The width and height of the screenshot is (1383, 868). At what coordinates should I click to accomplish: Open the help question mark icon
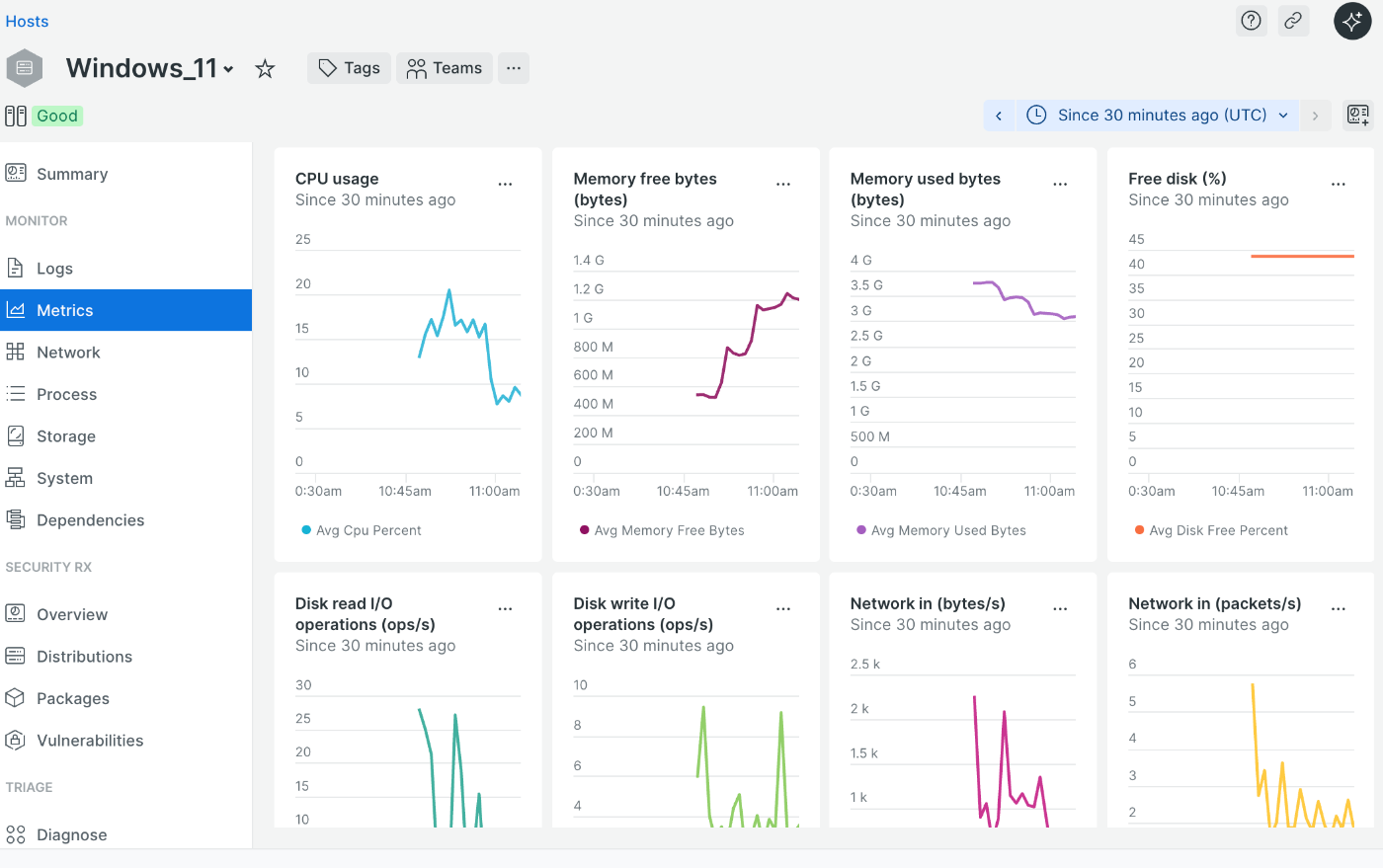tap(1252, 21)
